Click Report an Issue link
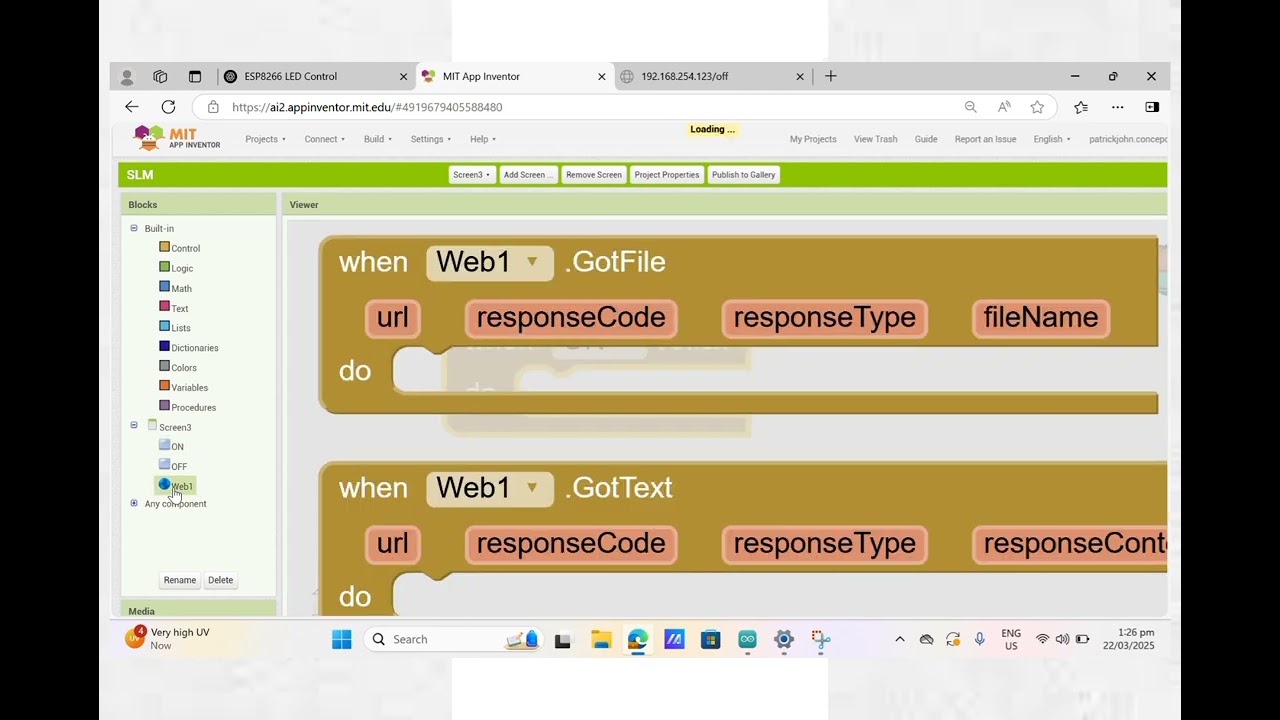The height and width of the screenshot is (720, 1280). point(985,139)
